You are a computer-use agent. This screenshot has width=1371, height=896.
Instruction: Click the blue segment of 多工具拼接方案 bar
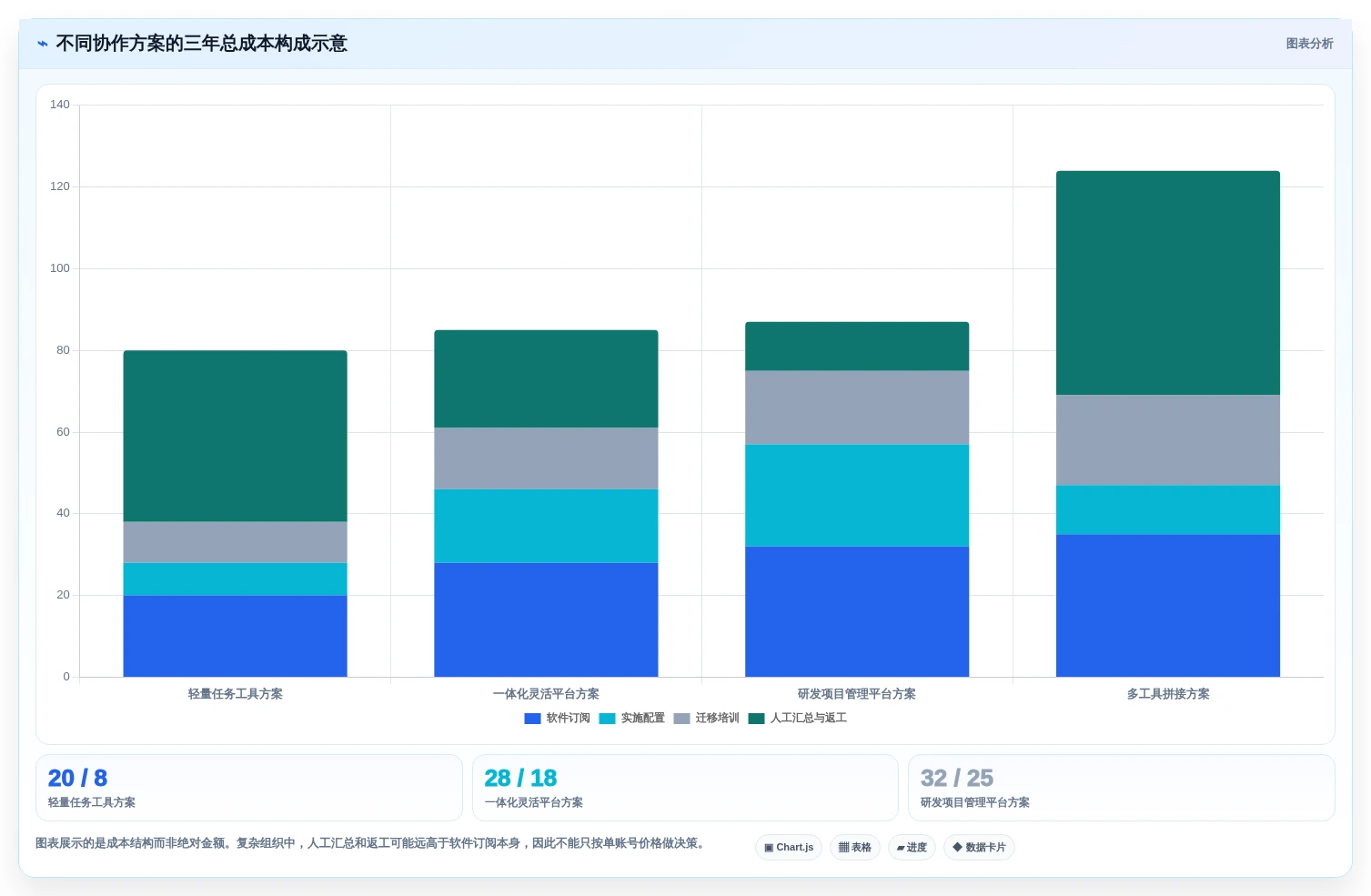1168,606
